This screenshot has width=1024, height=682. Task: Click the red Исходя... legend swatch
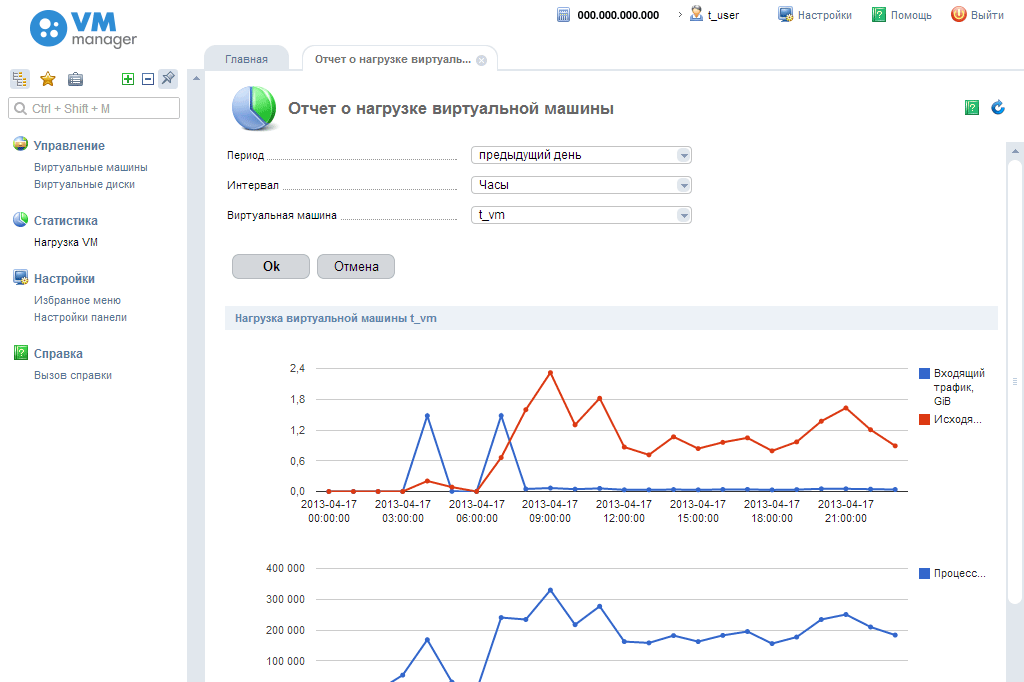point(924,419)
